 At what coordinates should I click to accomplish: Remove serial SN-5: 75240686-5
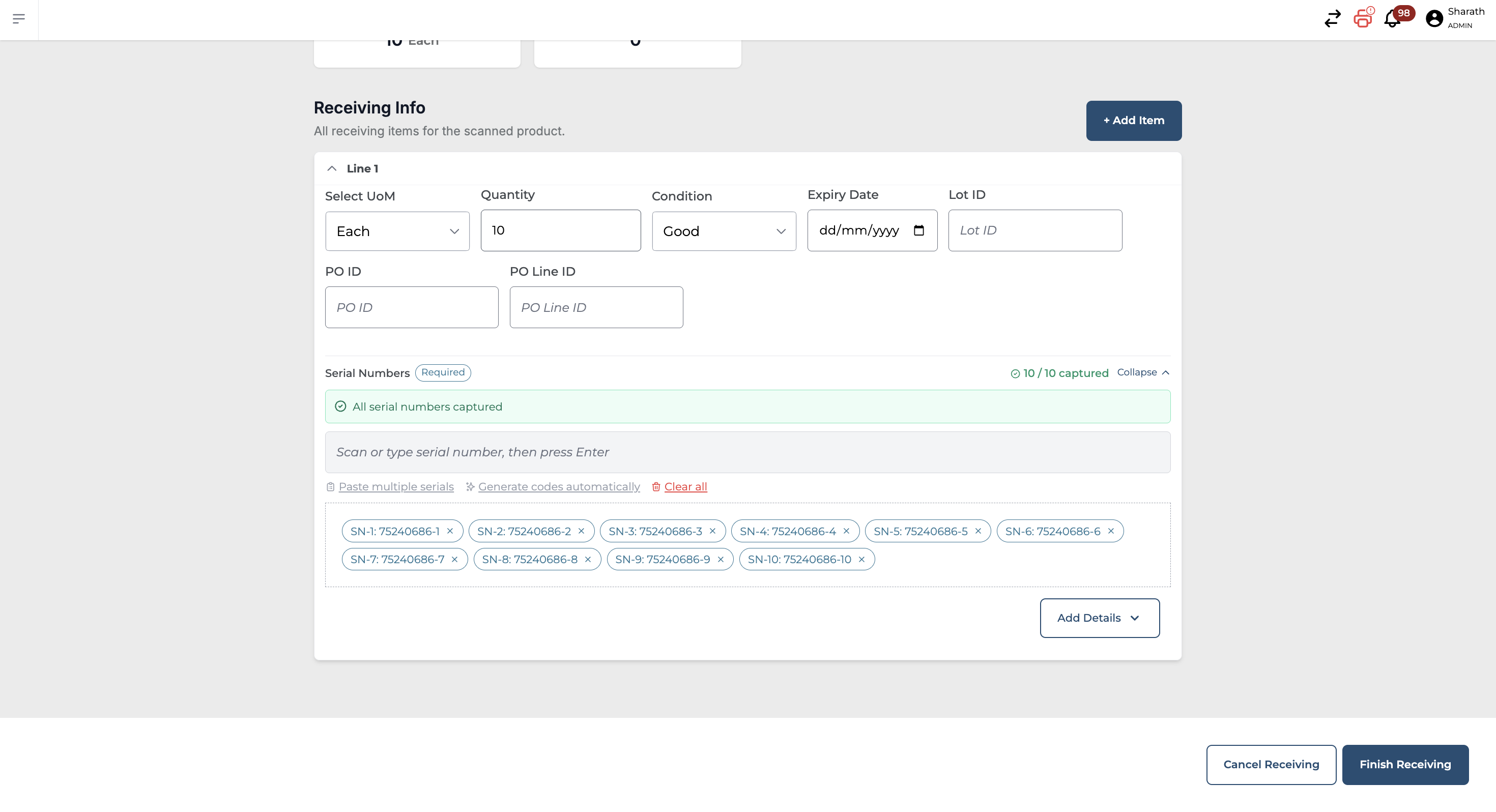pyautogui.click(x=978, y=531)
